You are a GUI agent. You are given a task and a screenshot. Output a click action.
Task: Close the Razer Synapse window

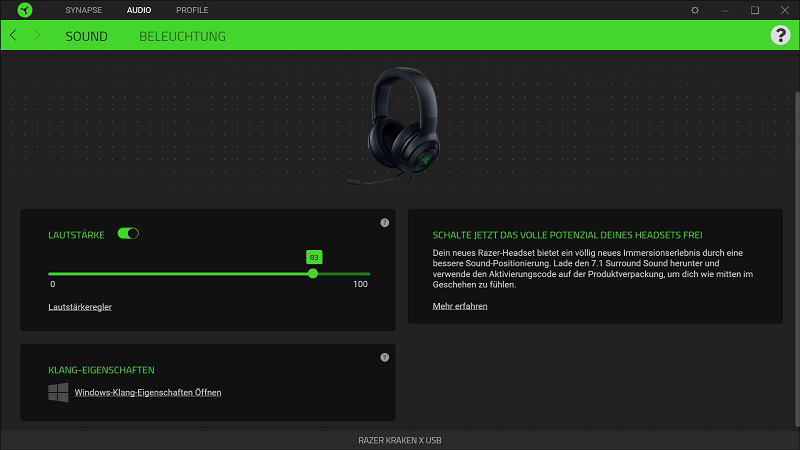[785, 10]
